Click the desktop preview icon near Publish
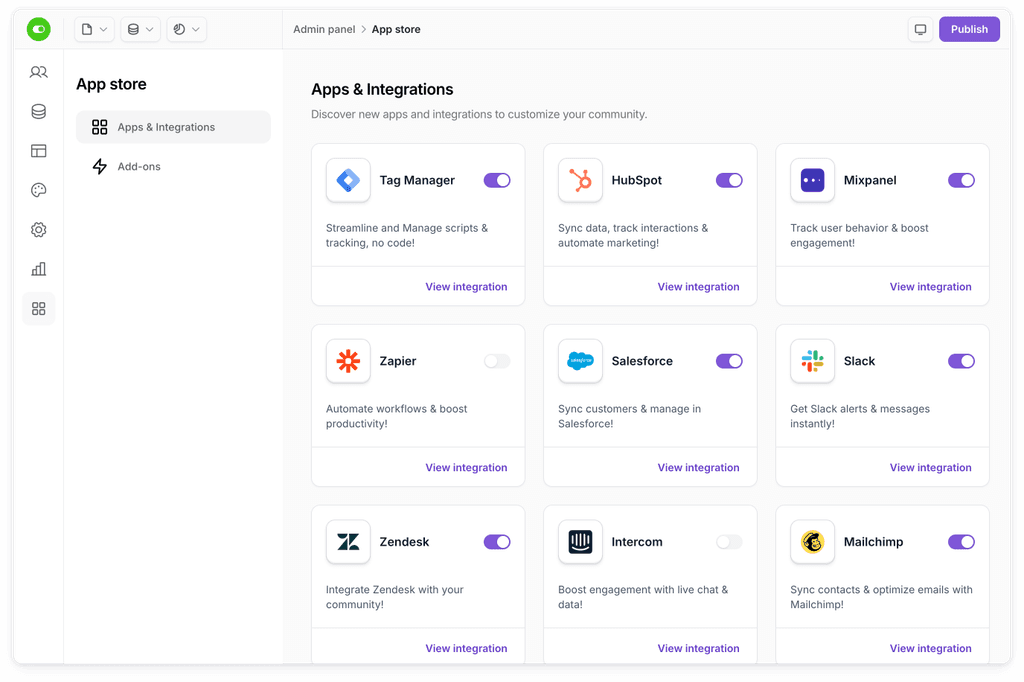The width and height of the screenshot is (1024, 682). coord(920,30)
